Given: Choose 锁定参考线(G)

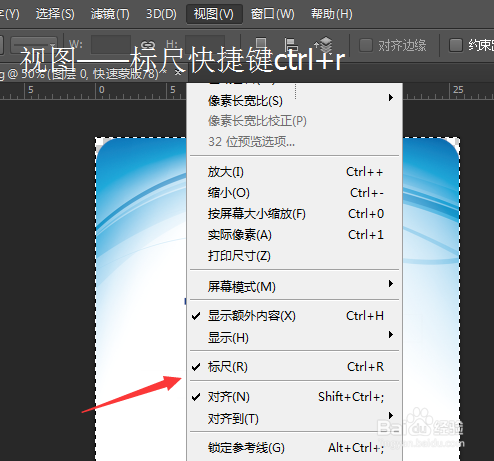Looking at the screenshot, I should coord(295,448).
